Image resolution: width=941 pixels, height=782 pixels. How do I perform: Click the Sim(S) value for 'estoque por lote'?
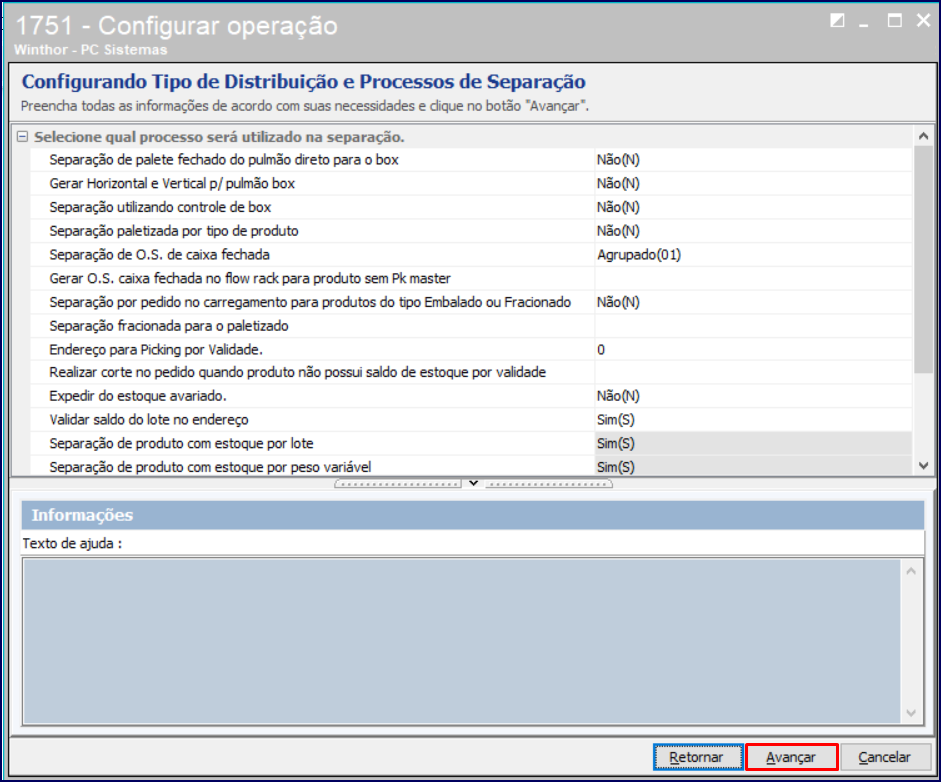753,444
